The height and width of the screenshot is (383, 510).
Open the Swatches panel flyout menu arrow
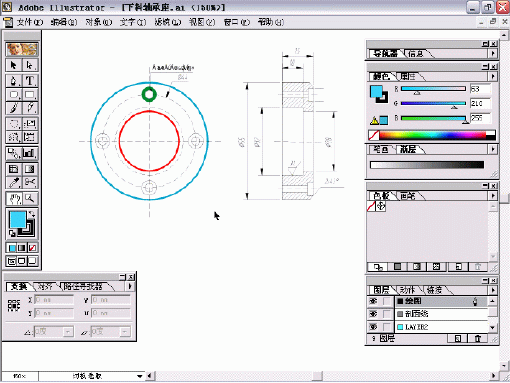tap(493, 196)
